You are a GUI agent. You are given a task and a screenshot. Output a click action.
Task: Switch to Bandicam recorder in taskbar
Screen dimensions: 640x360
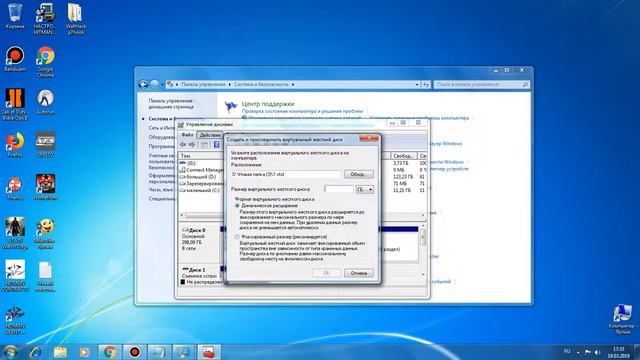point(134,352)
